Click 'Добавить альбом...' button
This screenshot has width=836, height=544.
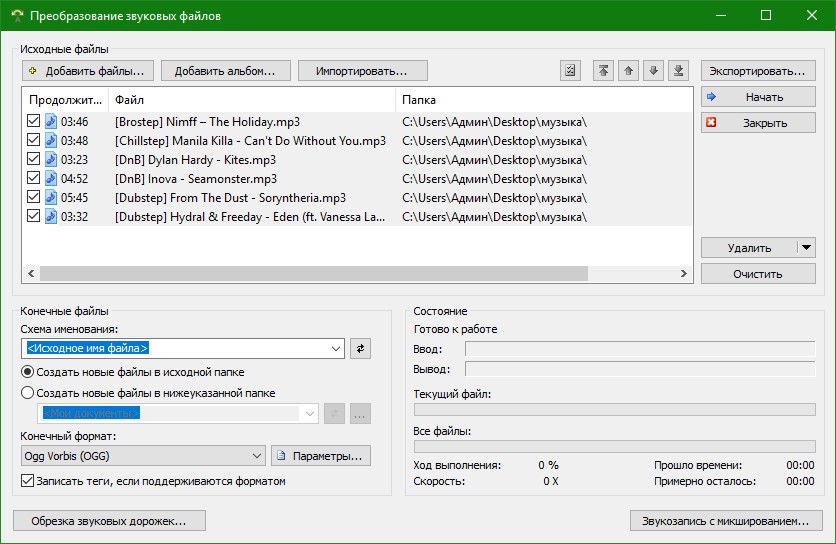(226, 70)
